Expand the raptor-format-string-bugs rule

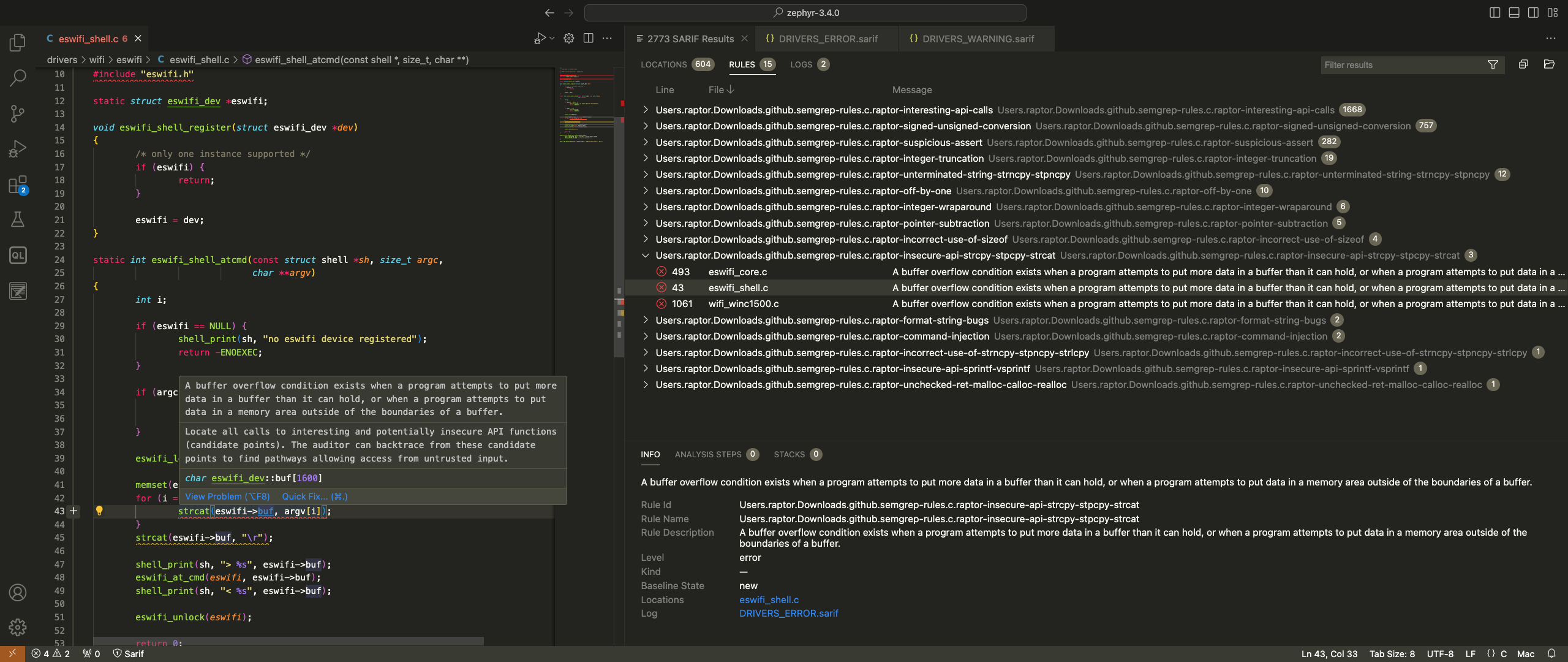click(x=645, y=321)
